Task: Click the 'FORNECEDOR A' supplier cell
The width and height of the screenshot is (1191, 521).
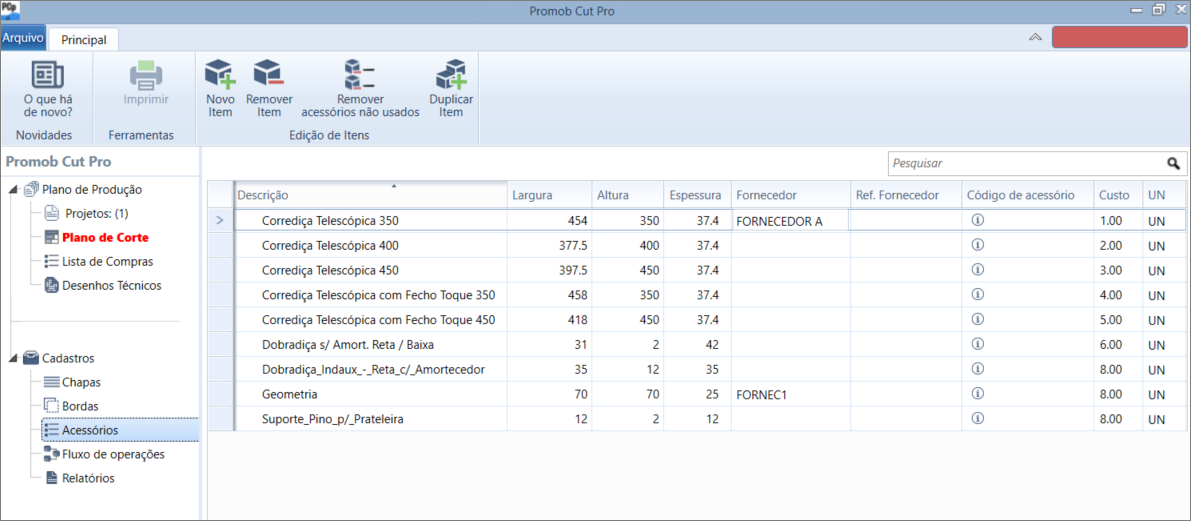Action: 791,221
